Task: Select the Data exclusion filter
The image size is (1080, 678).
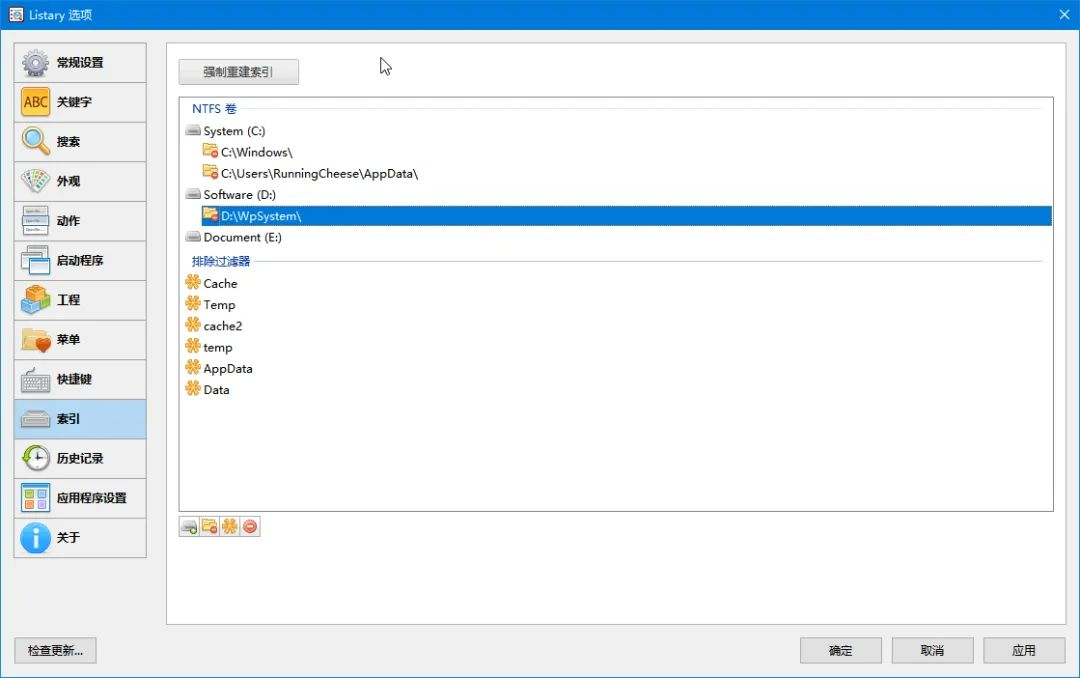Action: pyautogui.click(x=216, y=390)
